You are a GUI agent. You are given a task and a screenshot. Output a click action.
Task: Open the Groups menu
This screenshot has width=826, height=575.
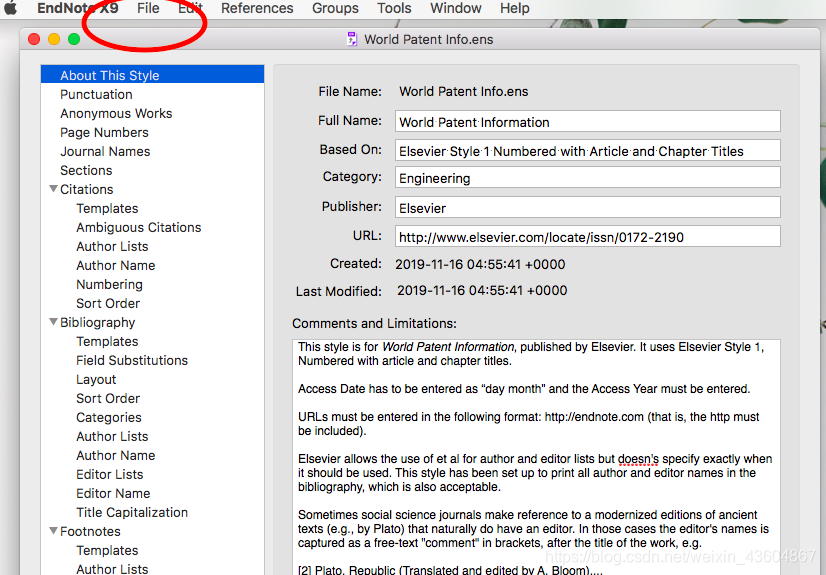(335, 8)
